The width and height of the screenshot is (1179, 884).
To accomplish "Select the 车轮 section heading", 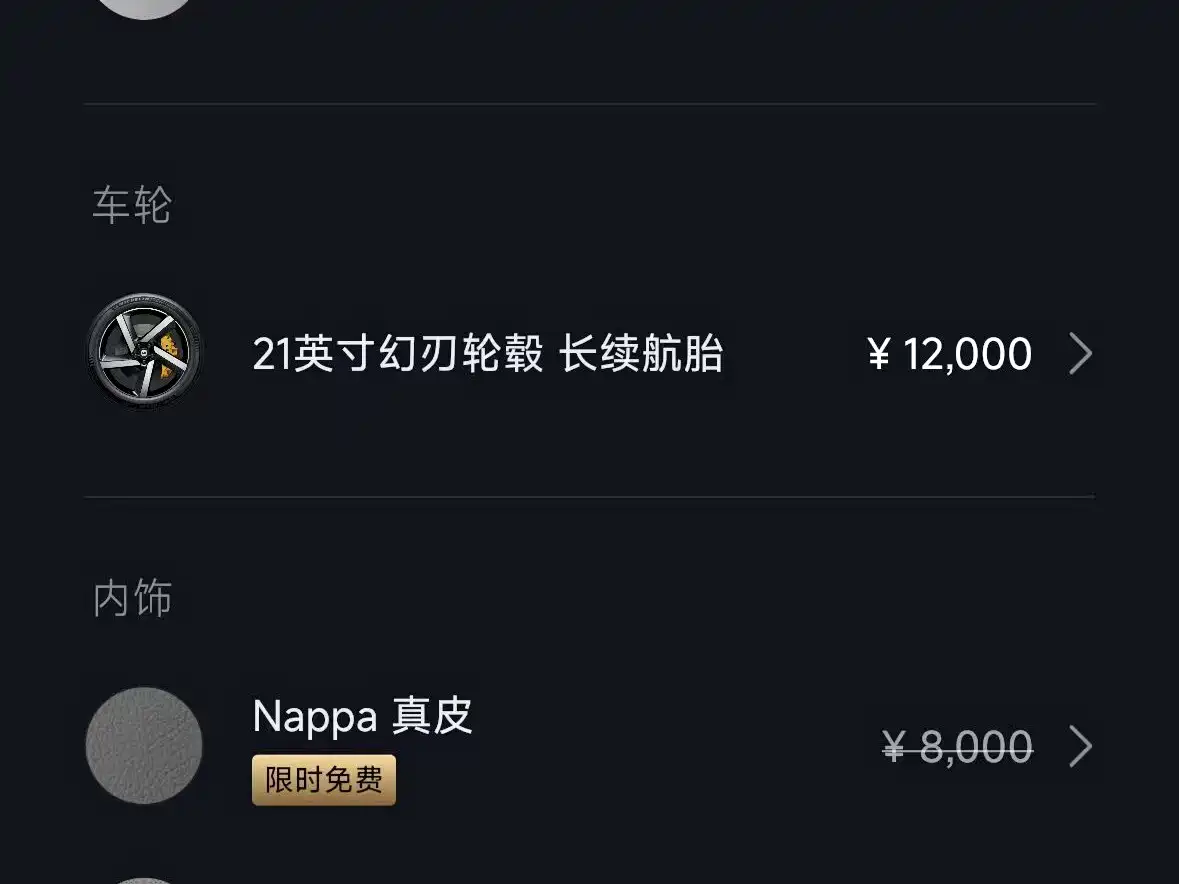I will coord(132,206).
